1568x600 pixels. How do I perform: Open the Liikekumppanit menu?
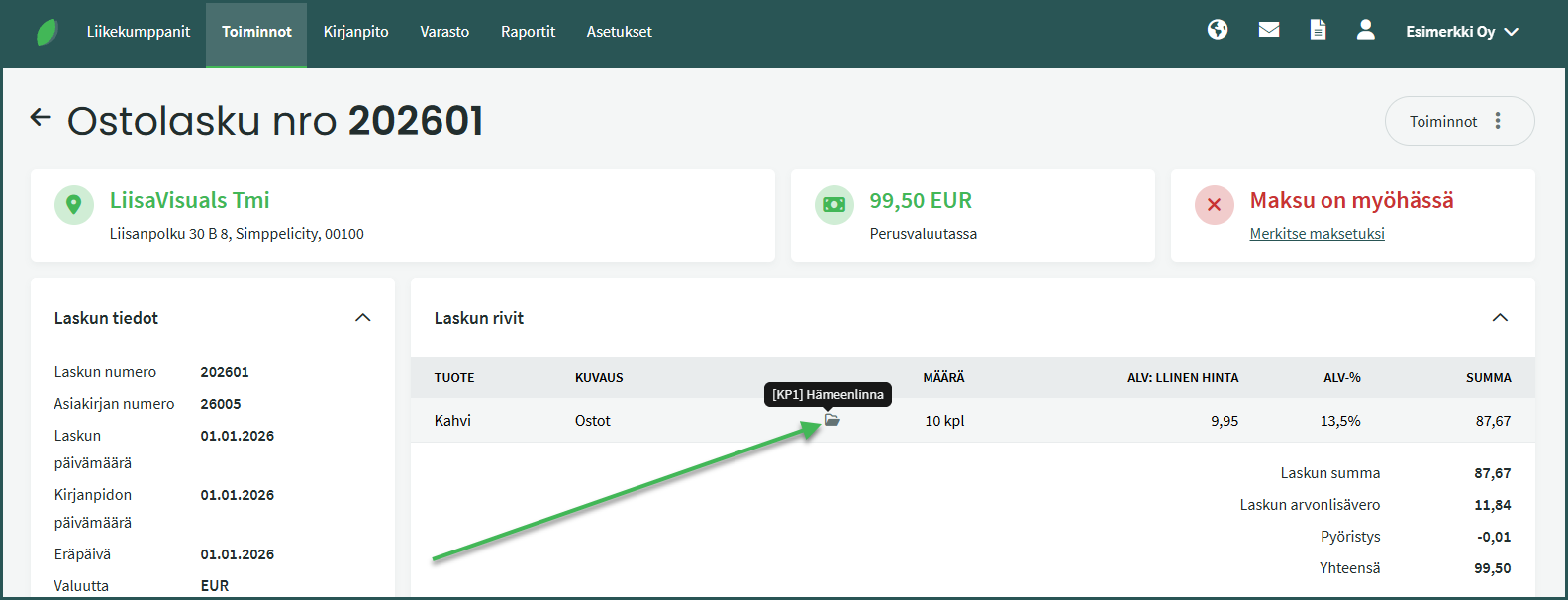[x=138, y=32]
